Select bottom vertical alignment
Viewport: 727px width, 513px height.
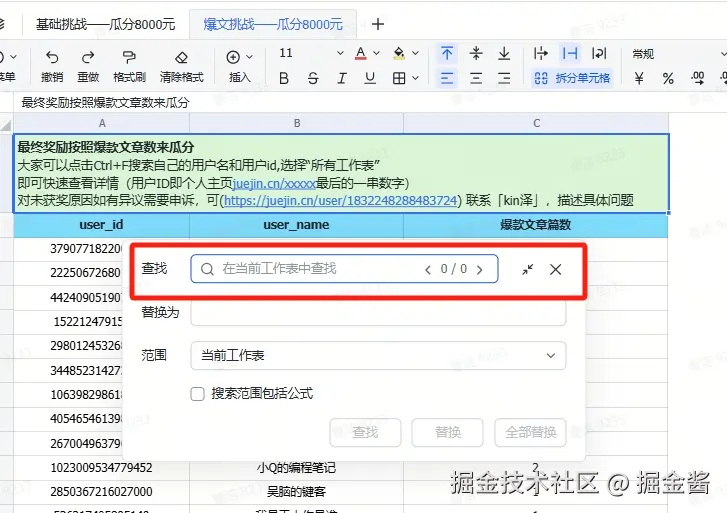(x=504, y=53)
